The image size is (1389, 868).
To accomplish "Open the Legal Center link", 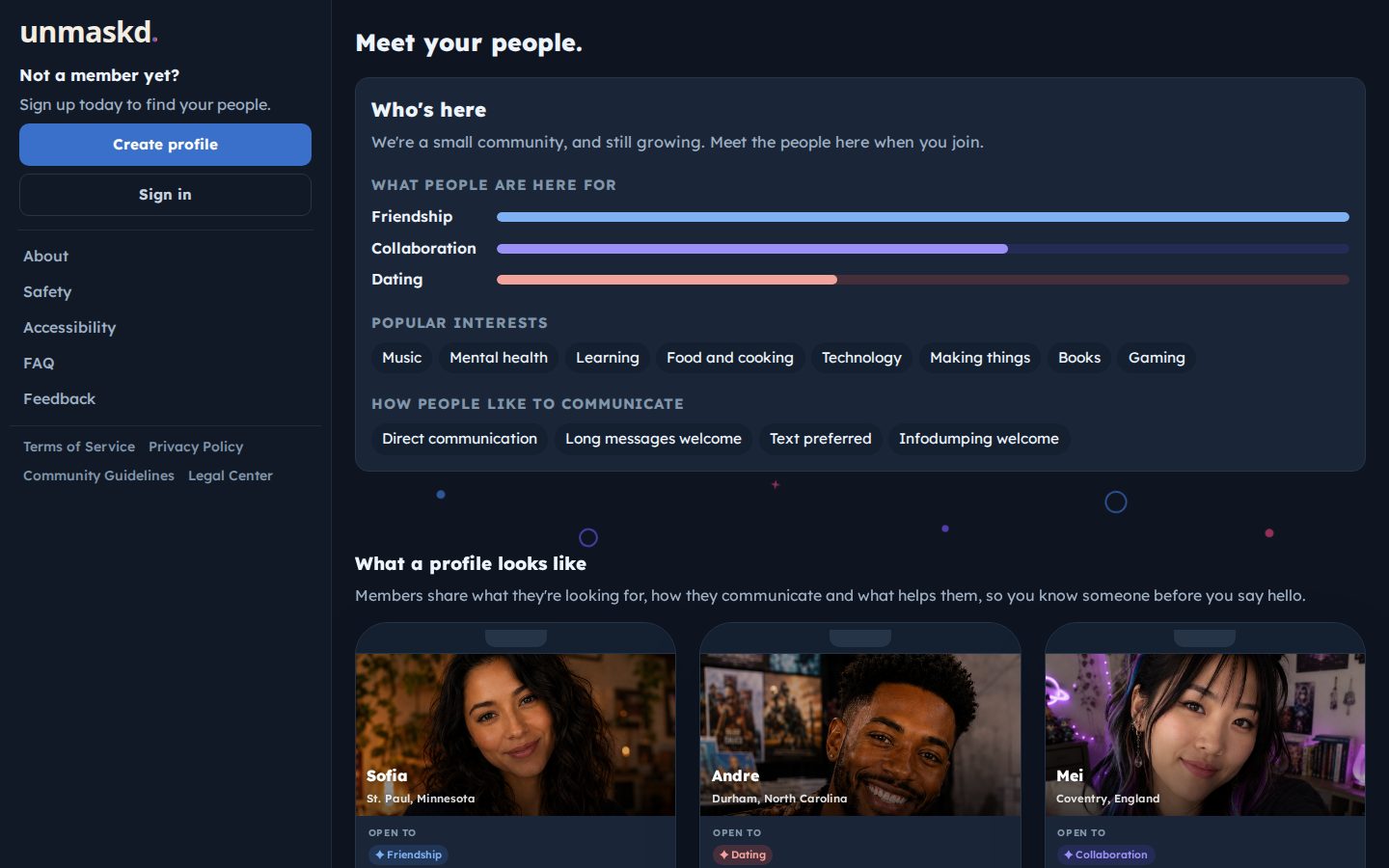I will coord(231,475).
